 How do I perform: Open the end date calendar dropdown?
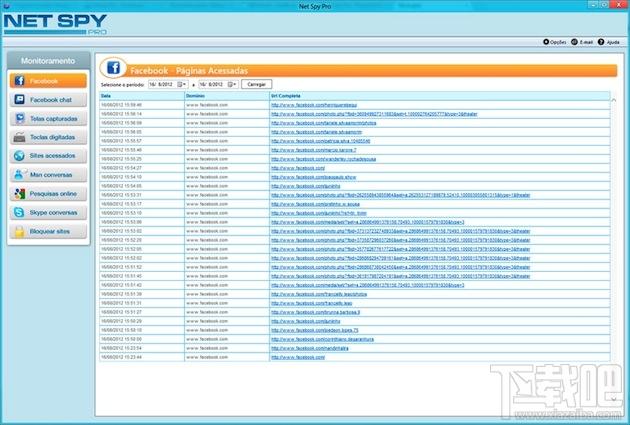coord(232,84)
